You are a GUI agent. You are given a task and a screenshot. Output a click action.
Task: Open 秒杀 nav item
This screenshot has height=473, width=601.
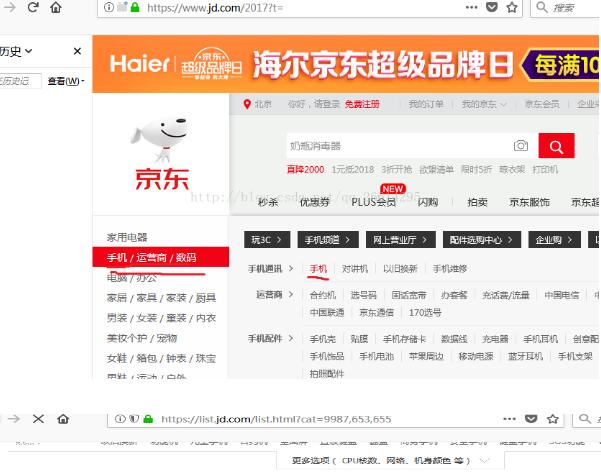268,202
